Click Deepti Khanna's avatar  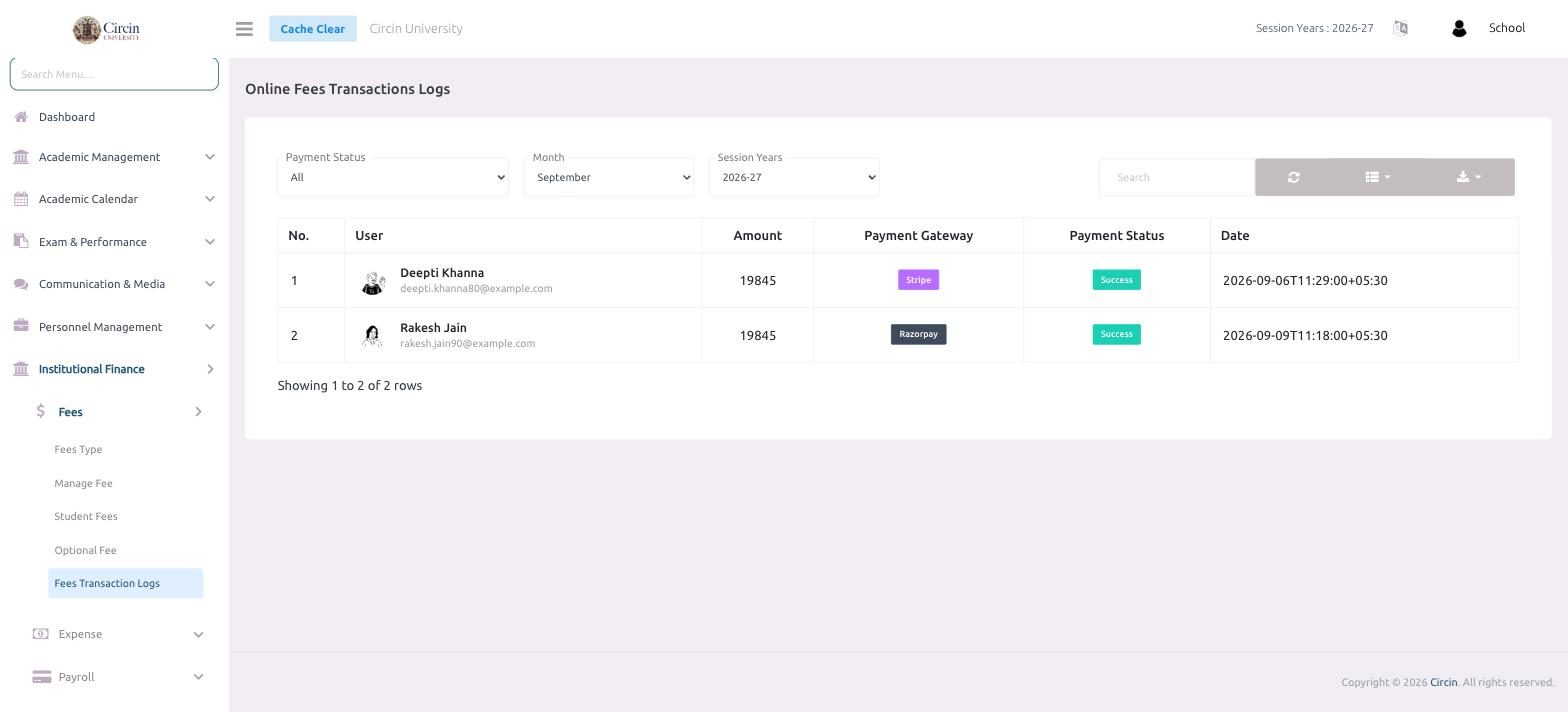point(373,283)
